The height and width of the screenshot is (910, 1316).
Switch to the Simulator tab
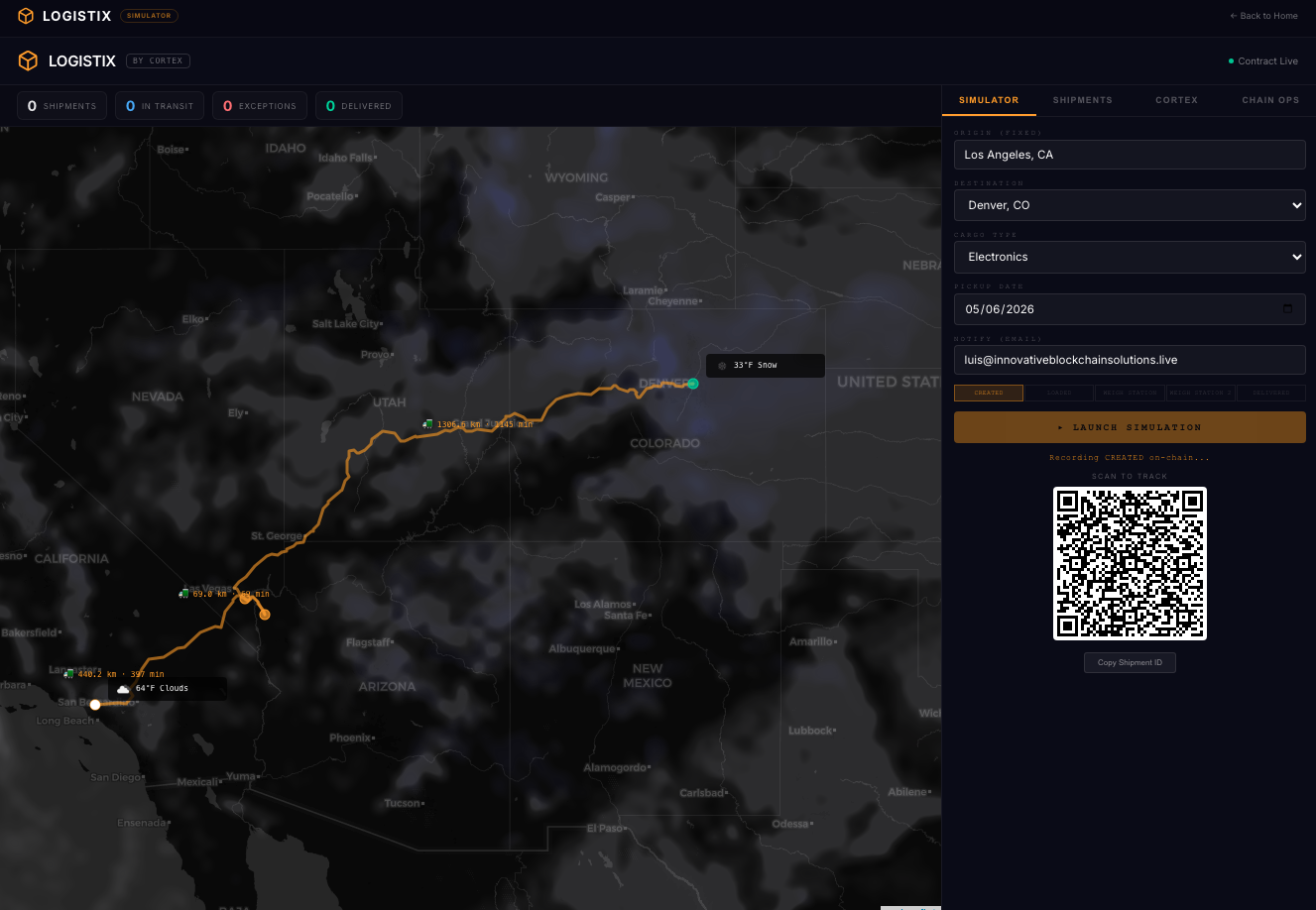pos(989,100)
